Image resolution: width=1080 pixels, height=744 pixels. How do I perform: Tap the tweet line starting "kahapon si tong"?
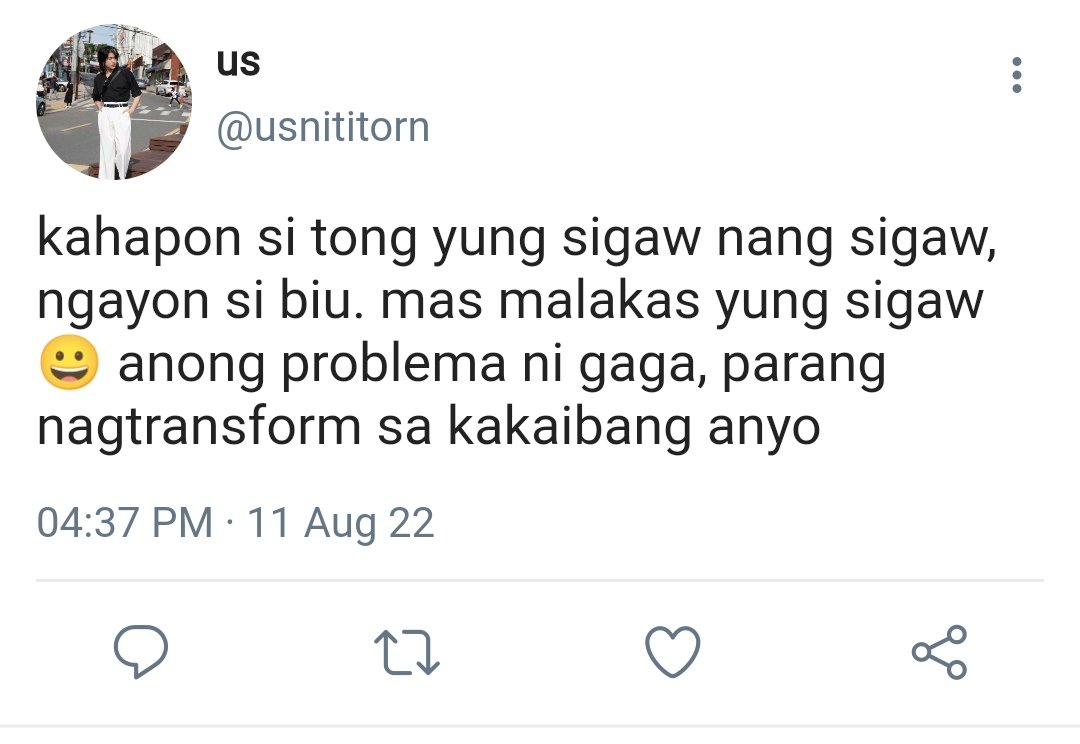(x=517, y=240)
